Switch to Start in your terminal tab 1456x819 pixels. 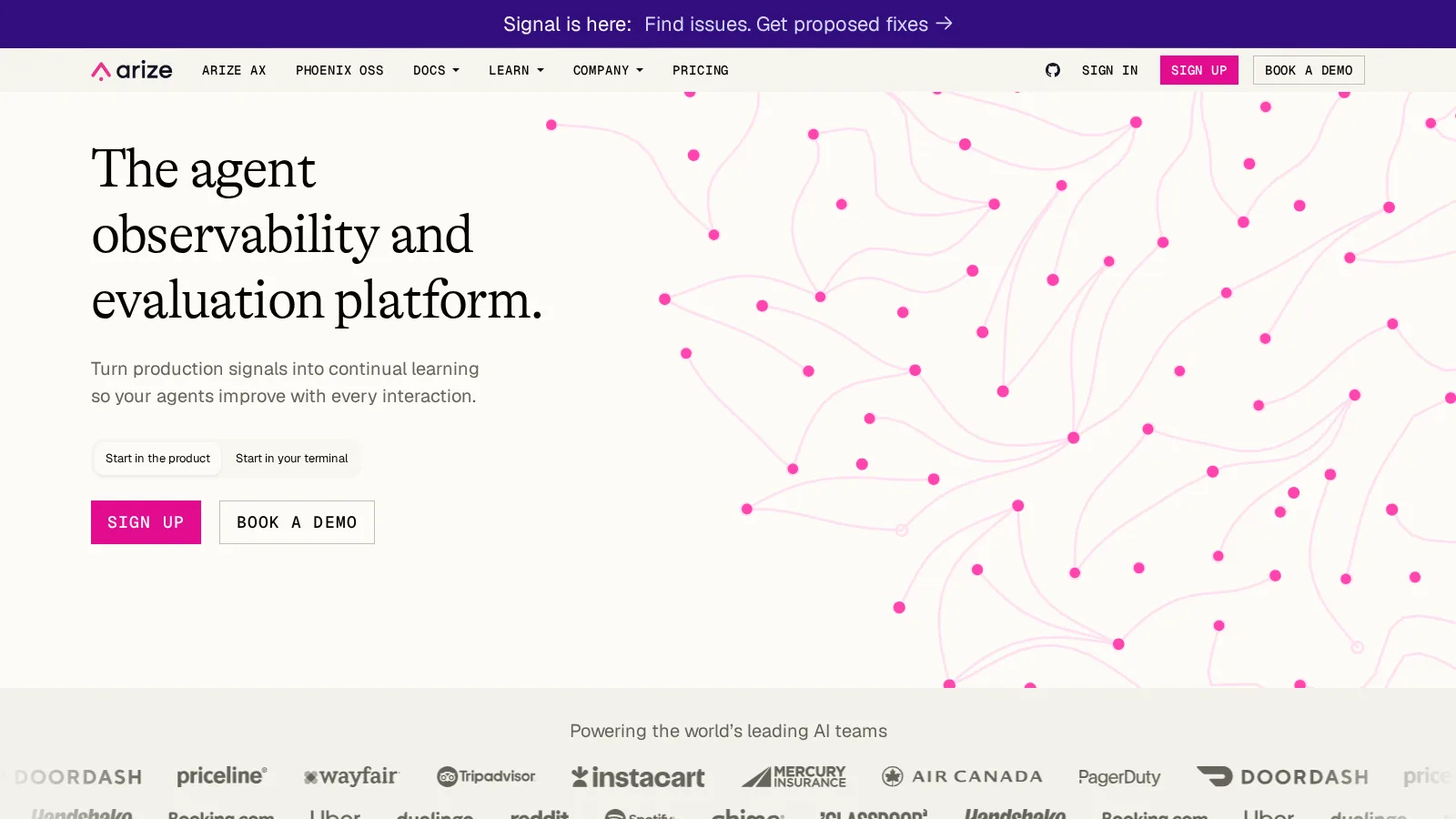tap(292, 459)
